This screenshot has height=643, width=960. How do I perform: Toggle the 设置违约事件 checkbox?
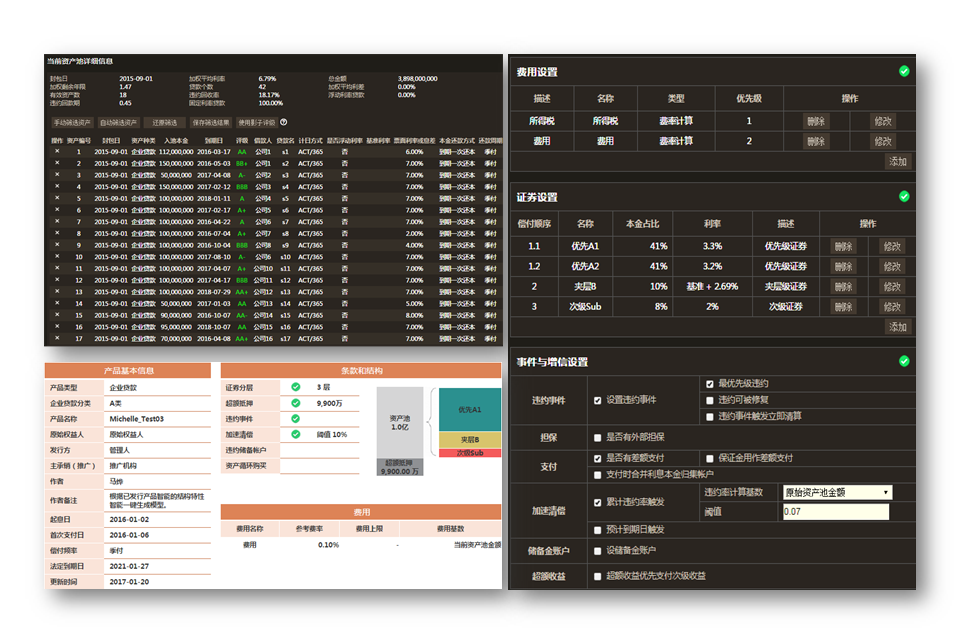click(598, 400)
